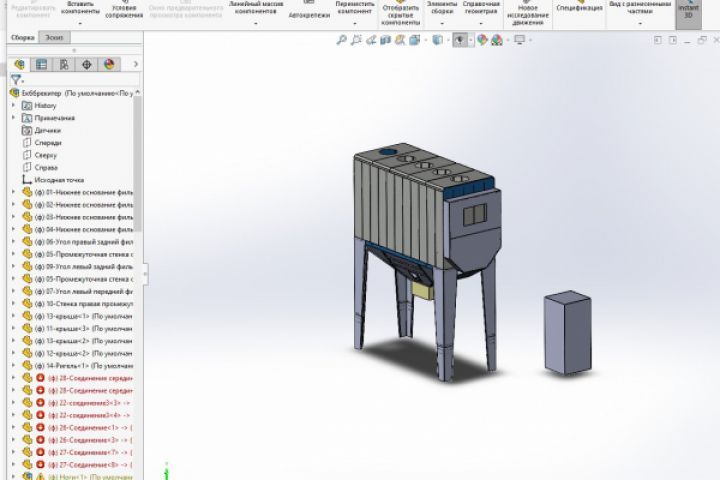Click the Previous View icon
Screen dimensions: 720x480
(371, 40)
